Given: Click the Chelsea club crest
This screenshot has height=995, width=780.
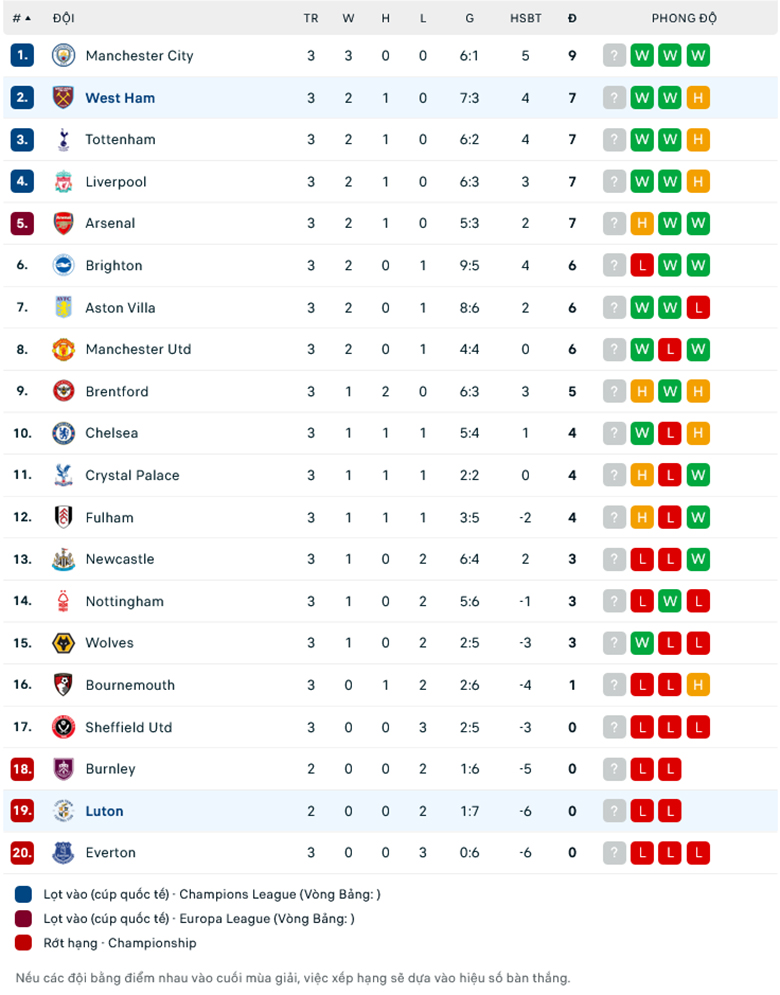Looking at the screenshot, I should tap(63, 433).
